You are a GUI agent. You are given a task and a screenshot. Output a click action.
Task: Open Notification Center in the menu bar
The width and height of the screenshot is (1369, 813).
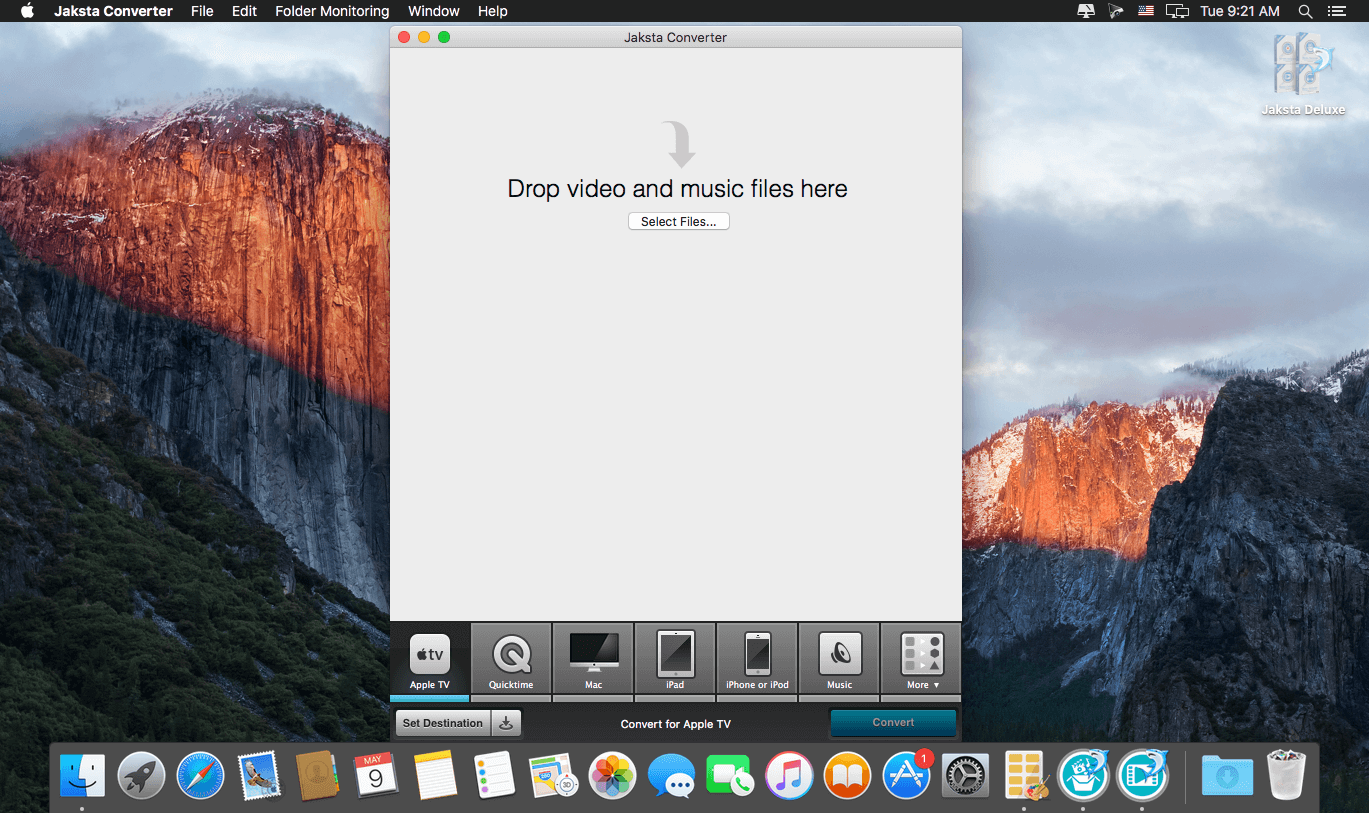click(x=1337, y=11)
